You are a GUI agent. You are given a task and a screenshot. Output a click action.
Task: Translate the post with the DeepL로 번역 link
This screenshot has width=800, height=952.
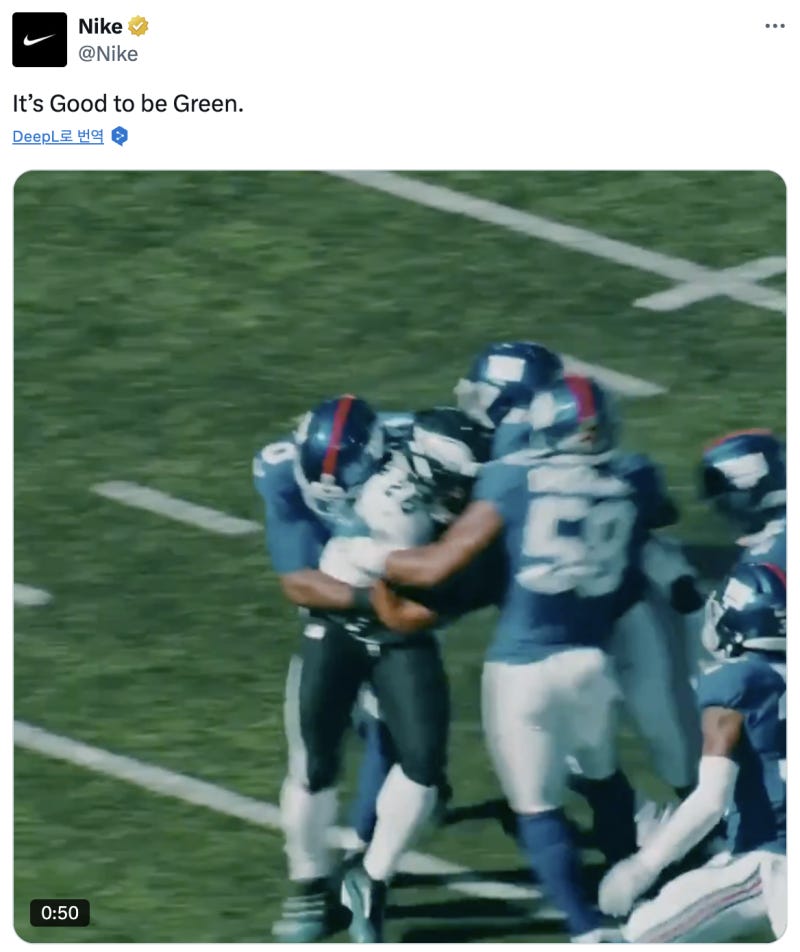click(x=58, y=136)
